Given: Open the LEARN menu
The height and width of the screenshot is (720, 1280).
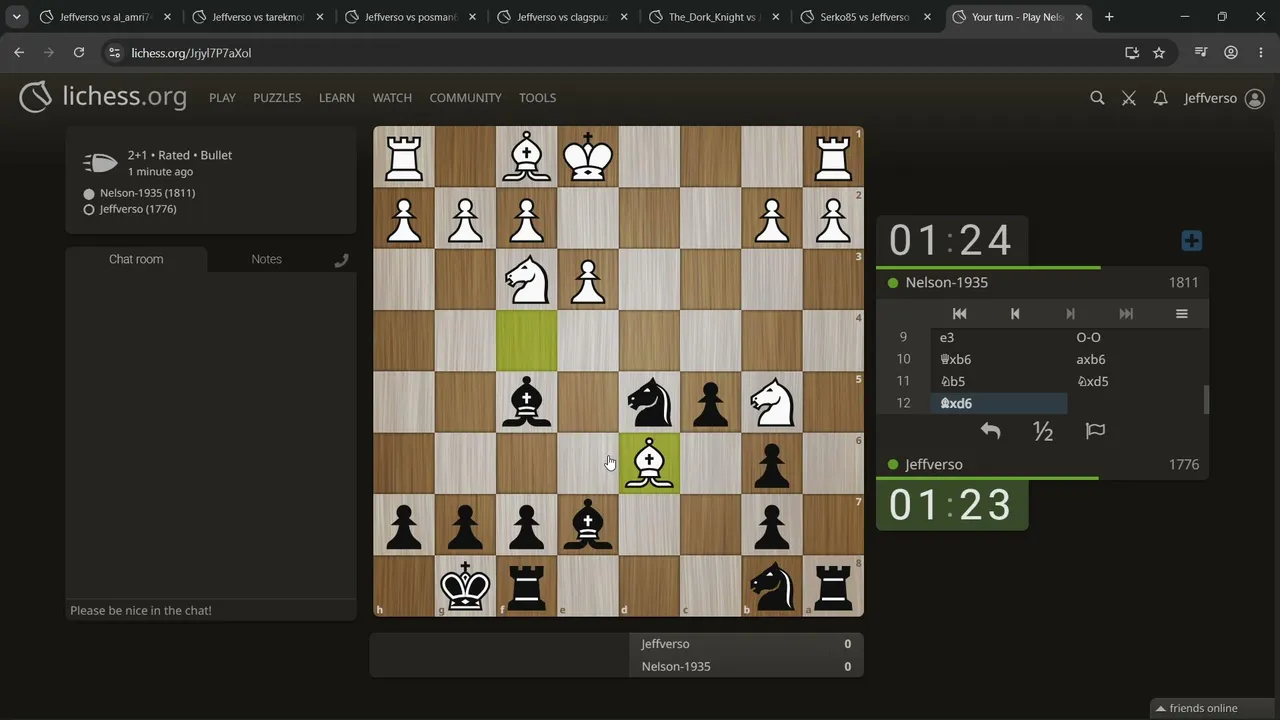Looking at the screenshot, I should pyautogui.click(x=337, y=98).
